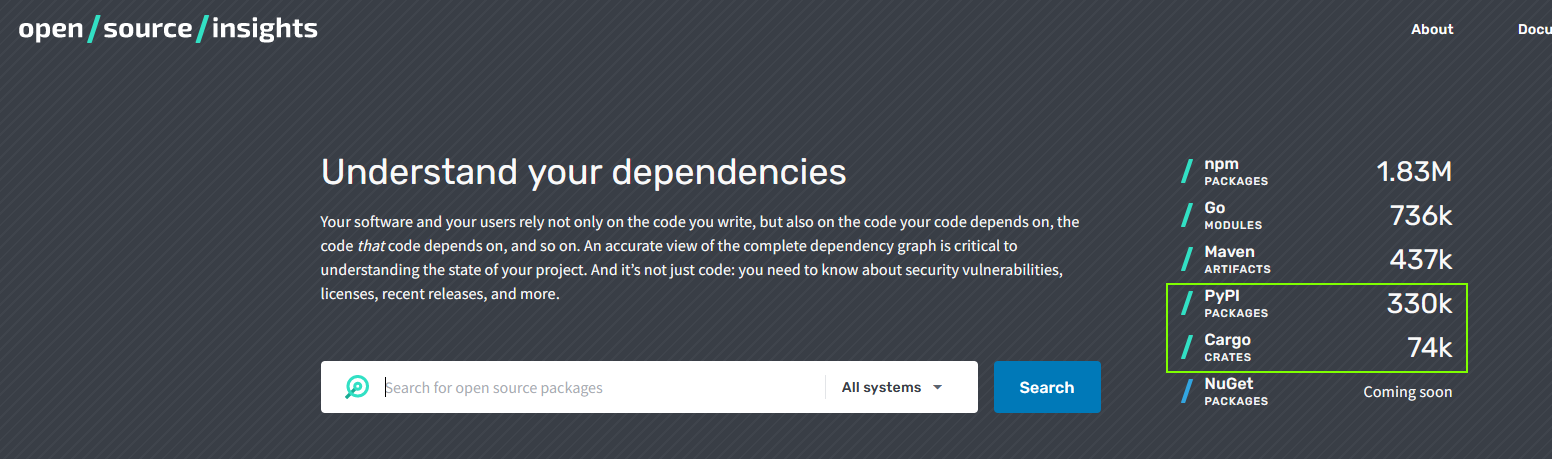Viewport: 1552px width, 459px height.
Task: Click the 437k Maven count
Action: click(x=1421, y=260)
